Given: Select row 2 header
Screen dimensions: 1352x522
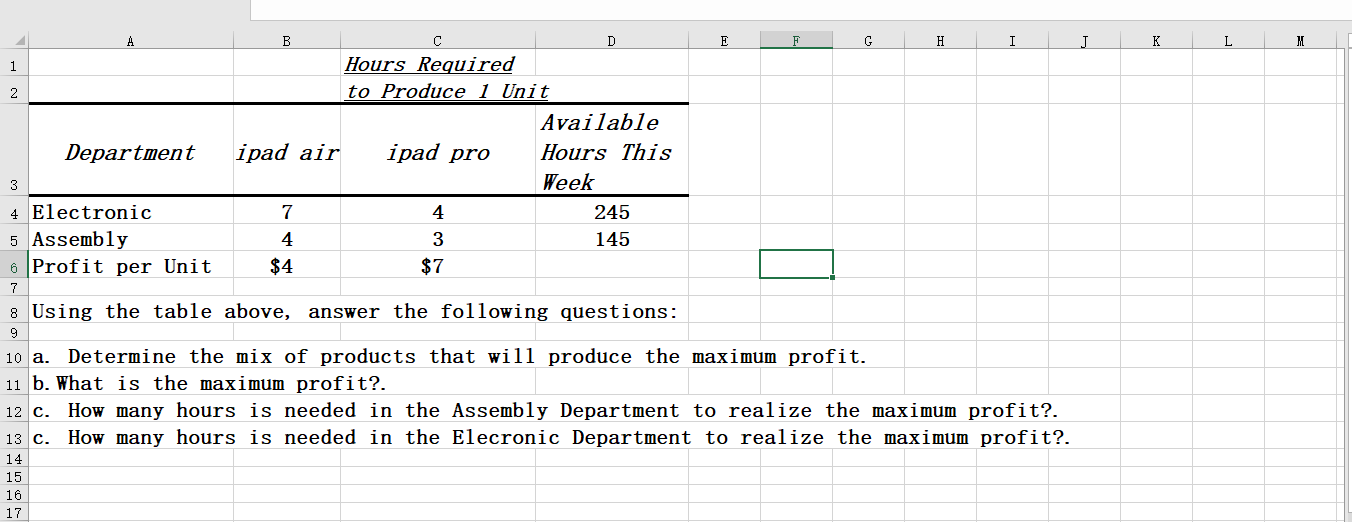Looking at the screenshot, I should [x=15, y=91].
